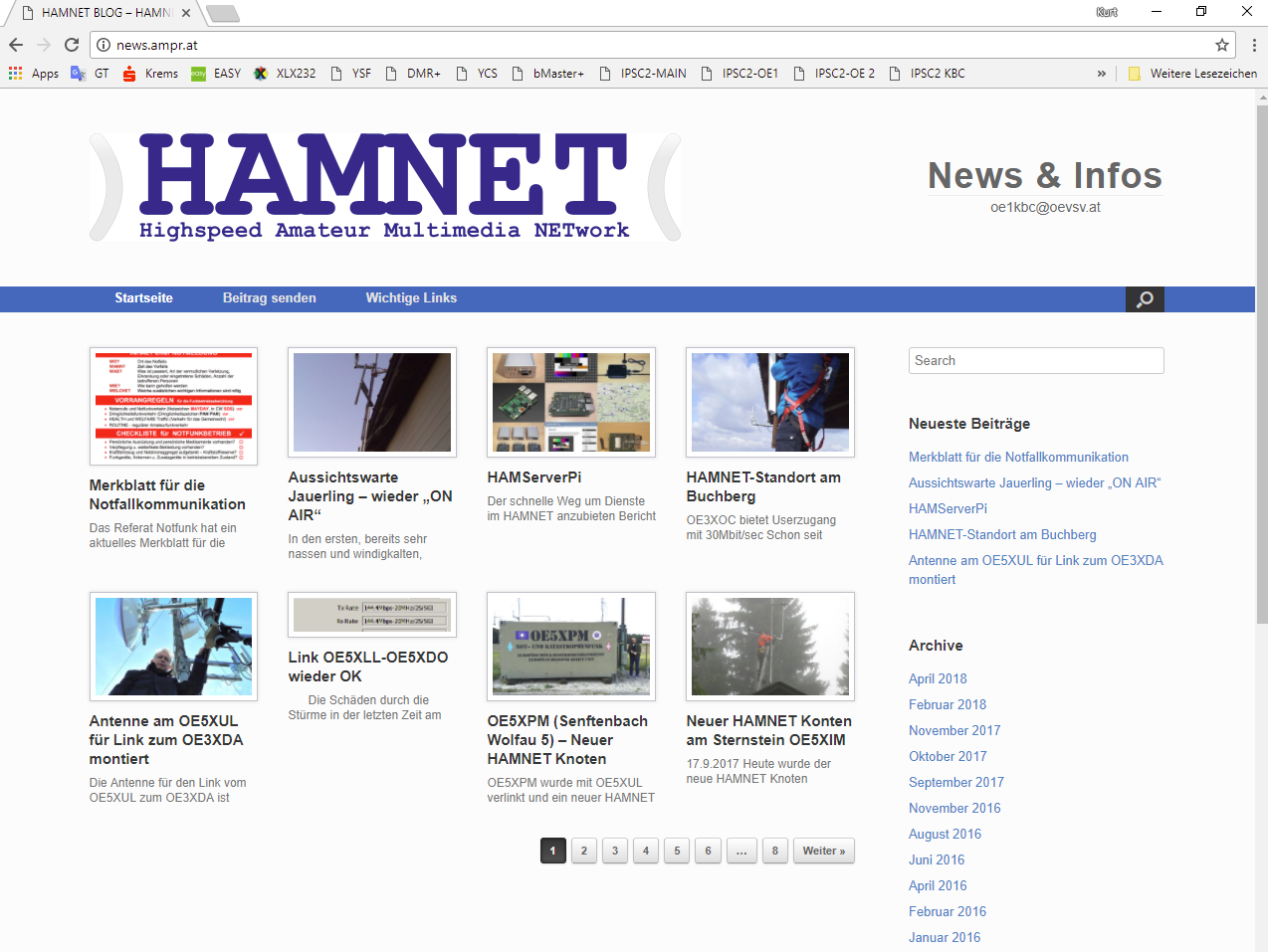This screenshot has width=1268, height=952.
Task: Bookmark this page with the star icon
Action: [x=1222, y=45]
